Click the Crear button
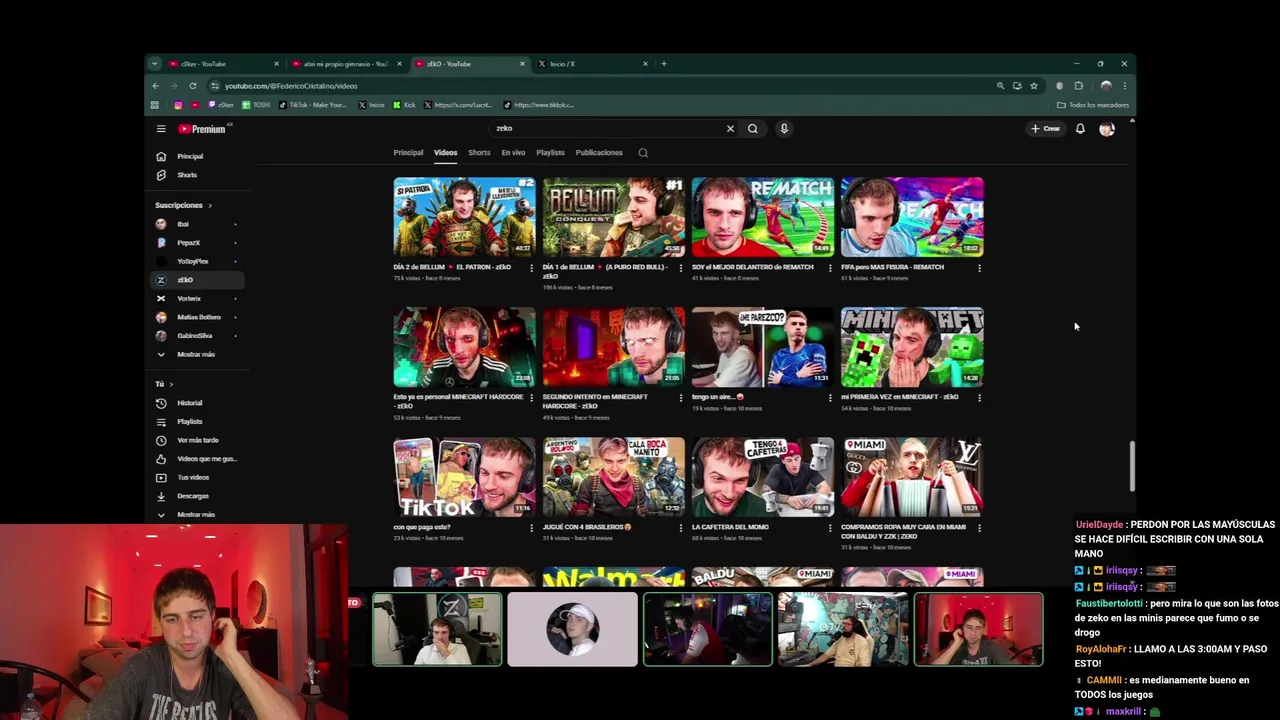Image resolution: width=1280 pixels, height=720 pixels. click(x=1045, y=128)
